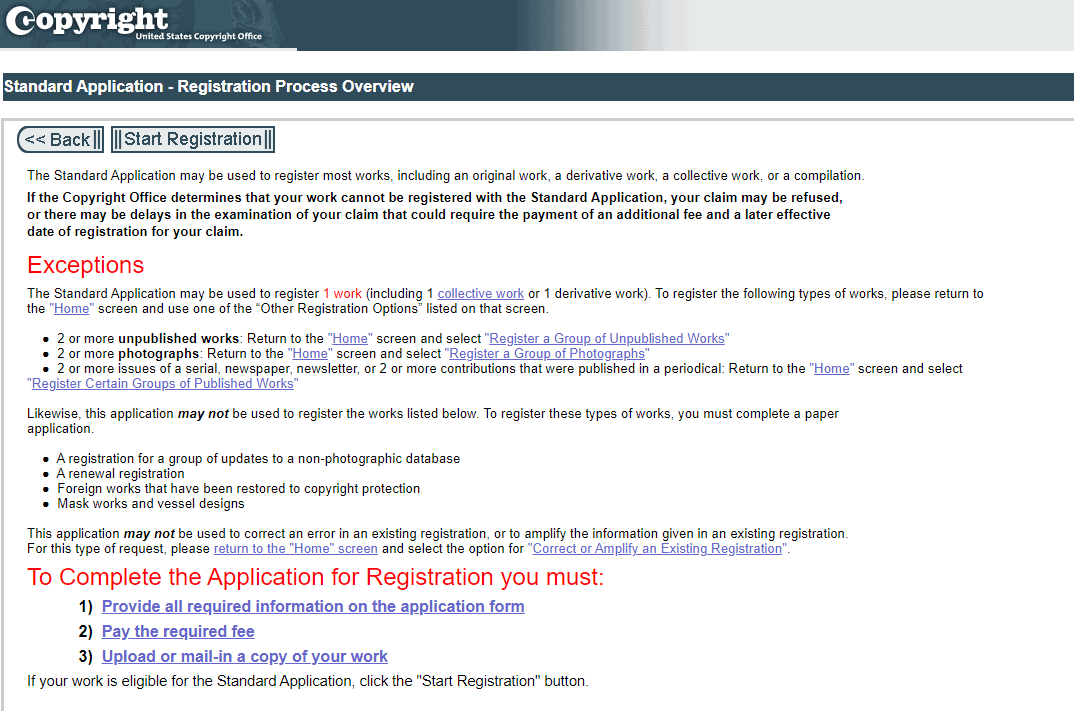This screenshot has width=1074, height=711.
Task: Click Upload or mail-in a copy link
Action: click(244, 656)
